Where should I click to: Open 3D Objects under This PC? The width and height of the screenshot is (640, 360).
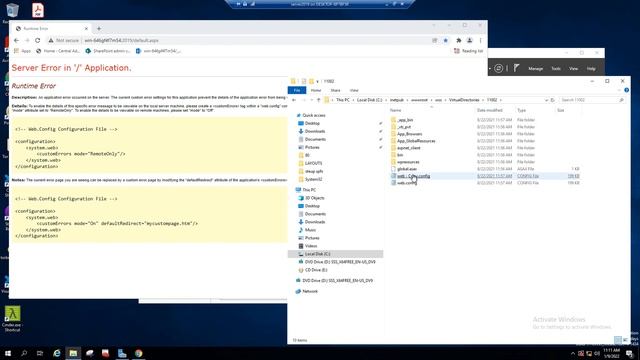pos(314,198)
